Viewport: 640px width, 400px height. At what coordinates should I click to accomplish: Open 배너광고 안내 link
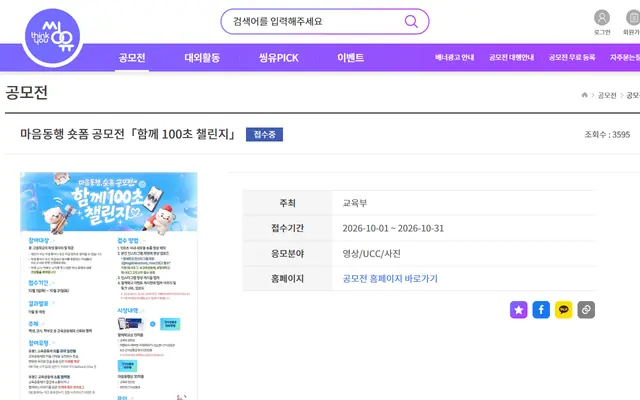[x=454, y=58]
